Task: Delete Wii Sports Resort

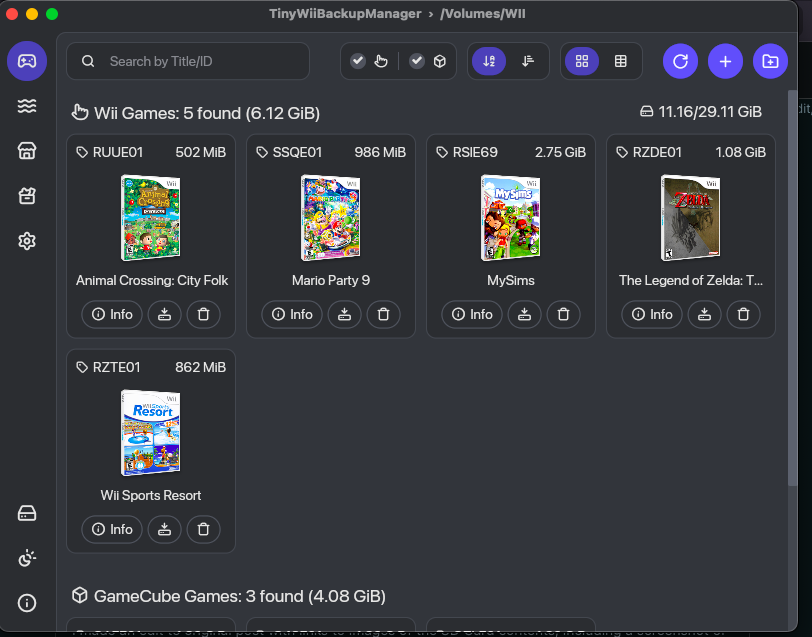Action: 204,529
